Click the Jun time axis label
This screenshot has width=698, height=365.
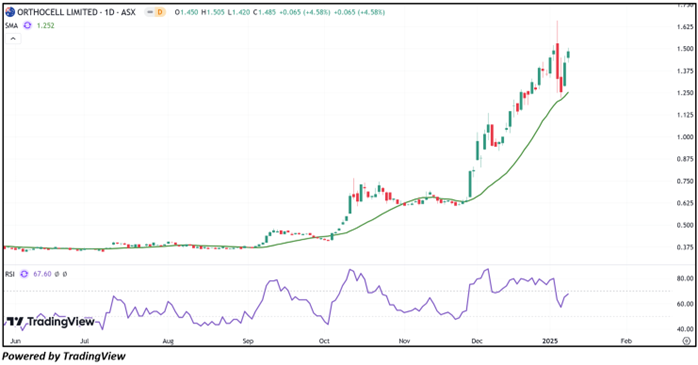pyautogui.click(x=15, y=341)
